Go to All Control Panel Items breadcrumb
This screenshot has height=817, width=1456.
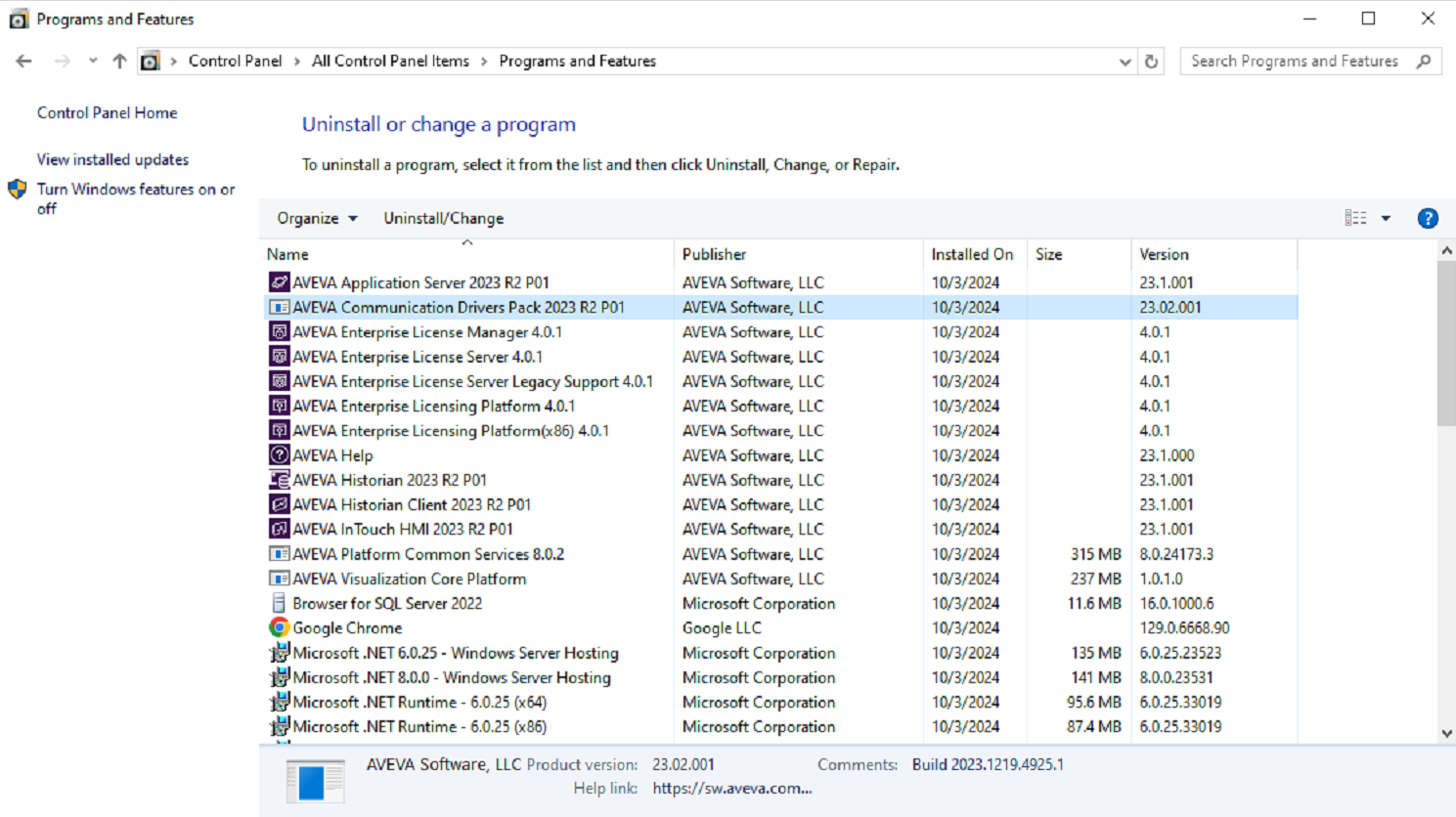390,61
